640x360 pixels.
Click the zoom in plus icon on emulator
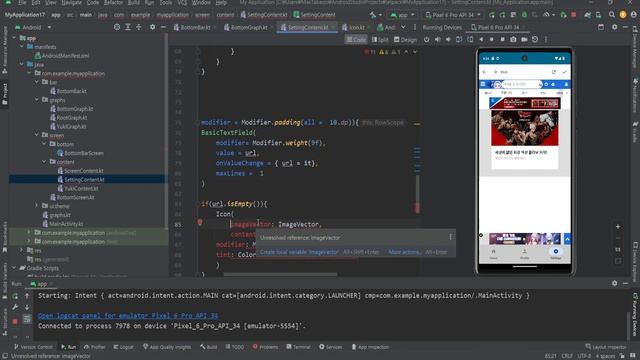pyautogui.click(x=618, y=227)
